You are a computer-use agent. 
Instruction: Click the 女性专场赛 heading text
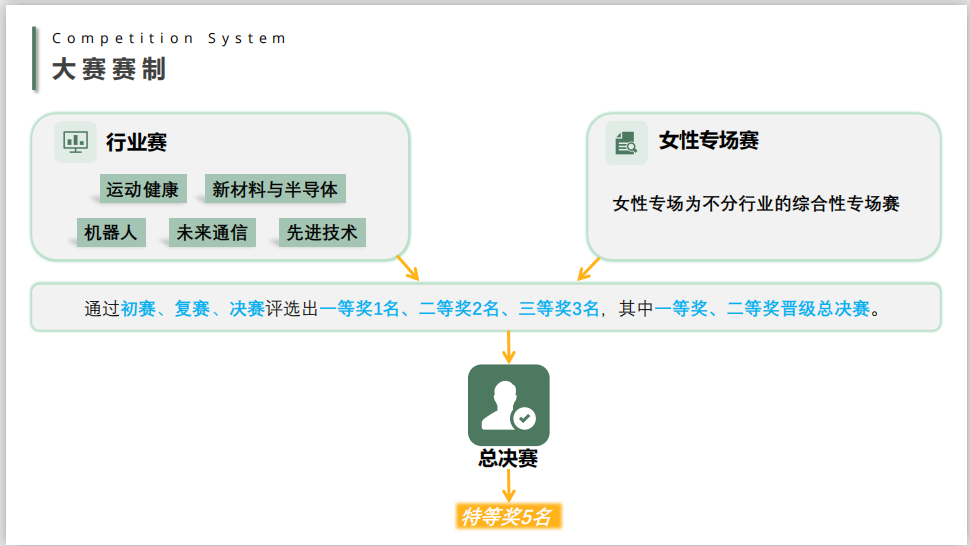point(709,140)
